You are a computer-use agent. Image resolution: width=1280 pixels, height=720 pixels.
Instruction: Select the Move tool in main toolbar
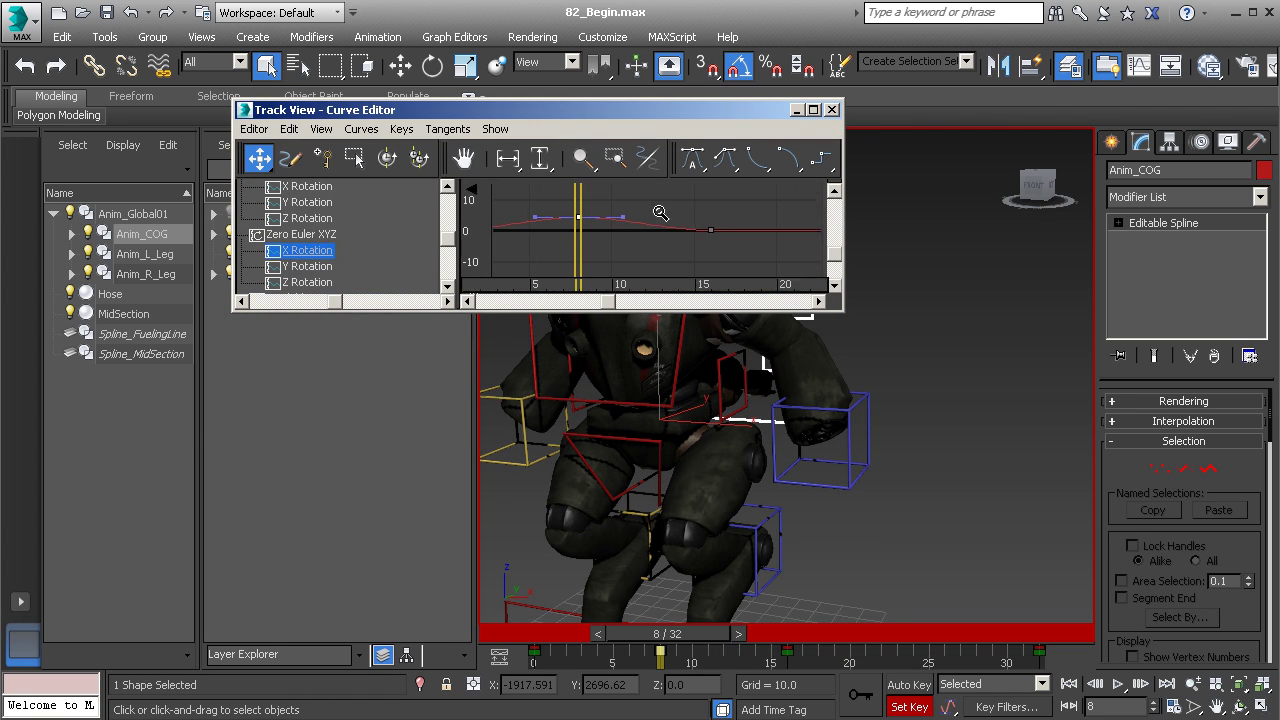[400, 66]
